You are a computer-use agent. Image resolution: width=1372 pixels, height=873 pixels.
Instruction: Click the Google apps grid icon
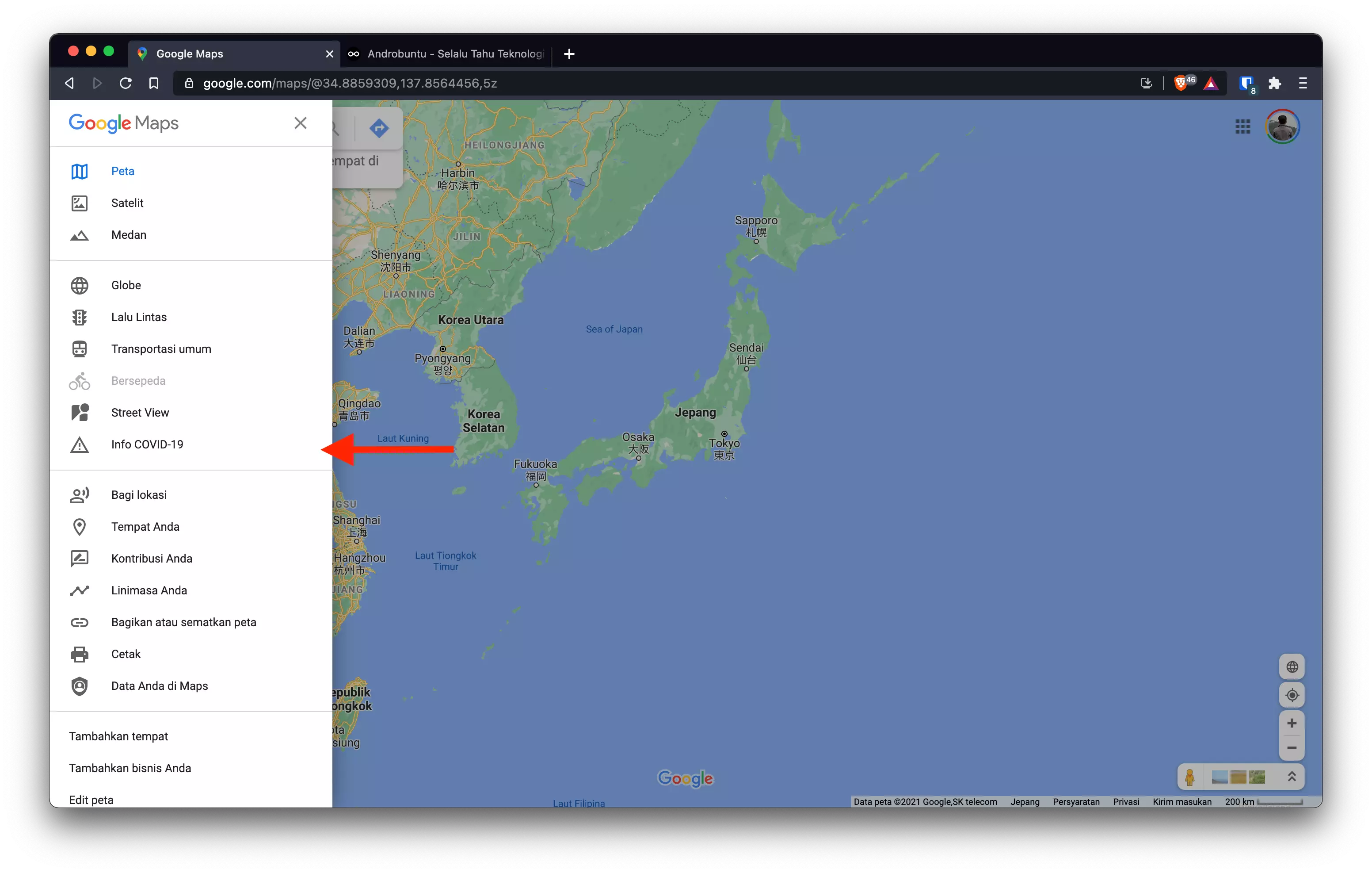point(1243,126)
